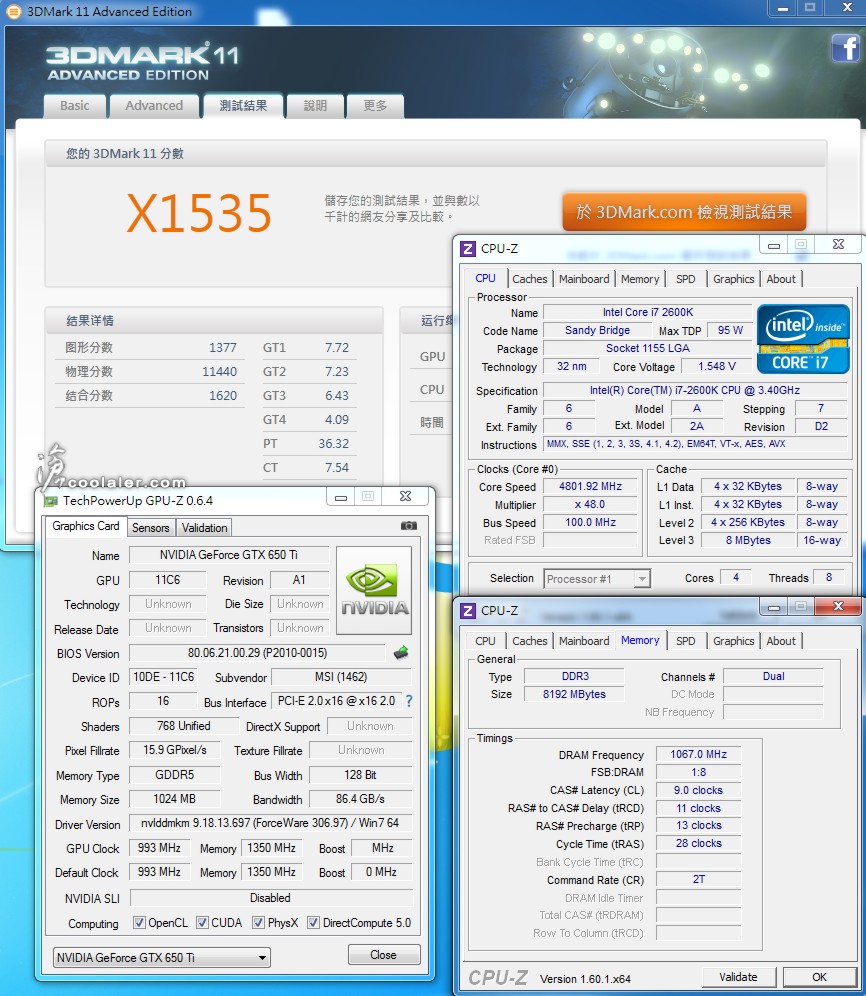Open SPD tab in lower CPU-Z Memory window
Screen dimensions: 866x996
pyautogui.click(x=686, y=641)
